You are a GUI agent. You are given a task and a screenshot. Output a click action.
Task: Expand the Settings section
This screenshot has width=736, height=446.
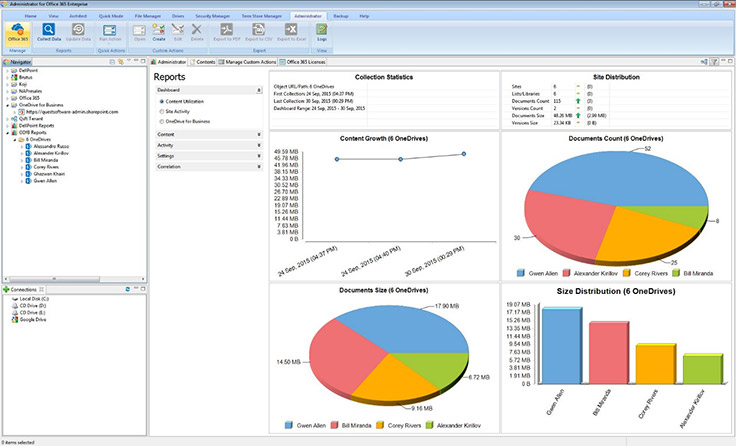[x=259, y=156]
